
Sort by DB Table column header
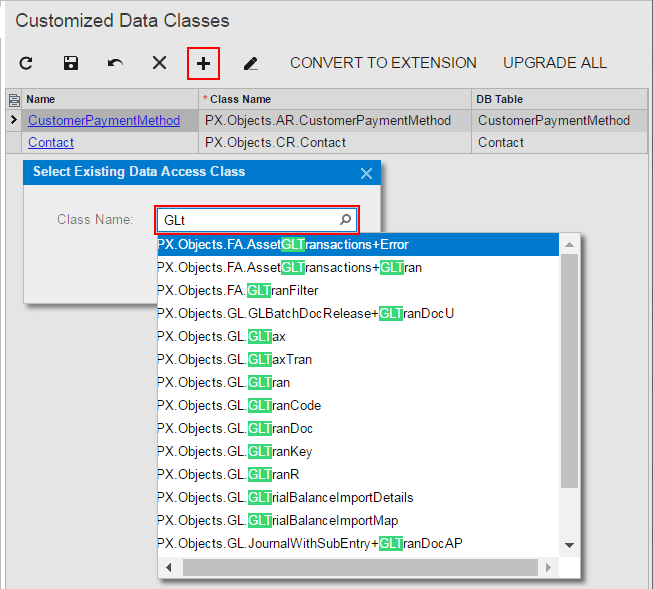point(500,99)
